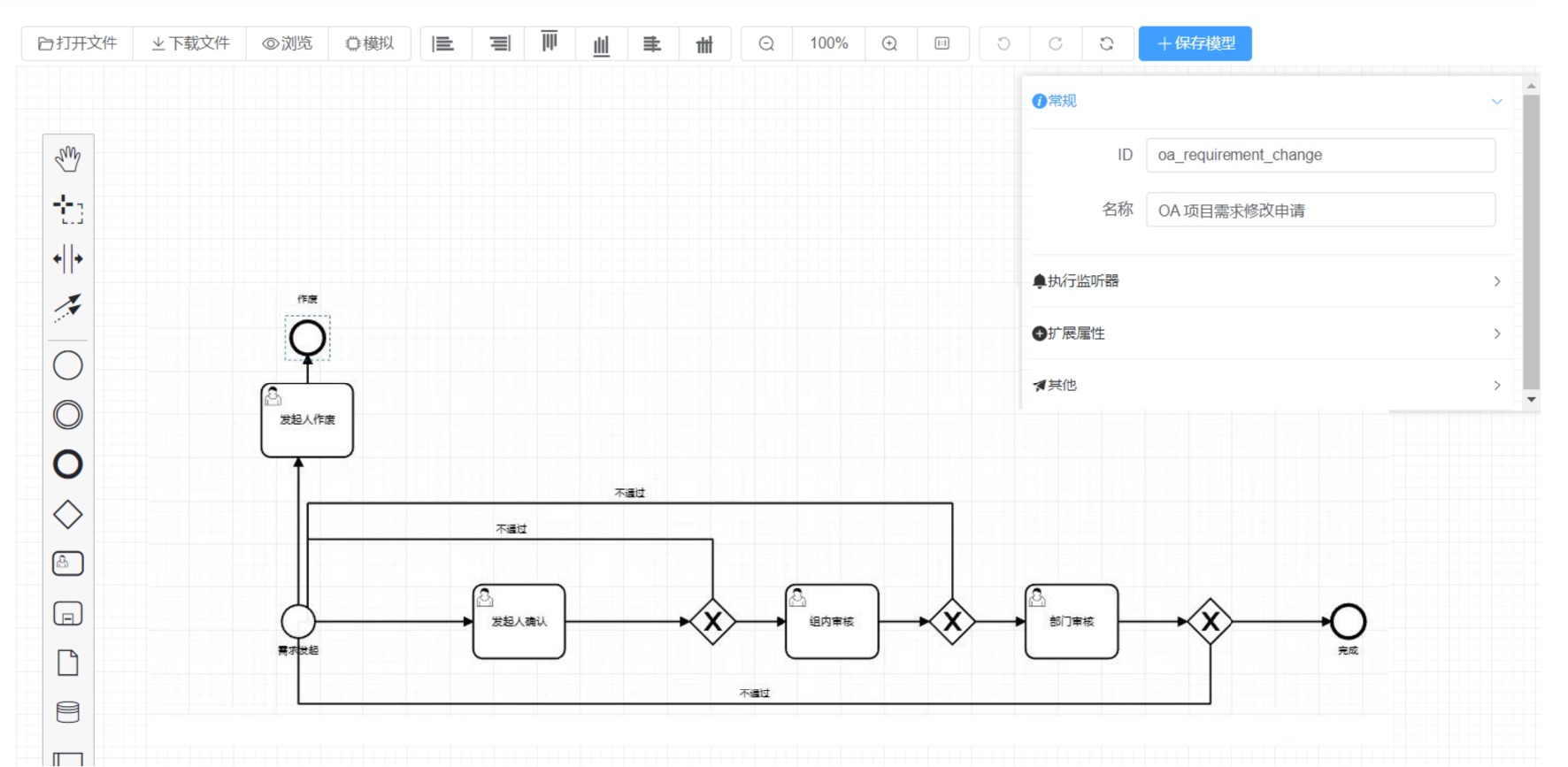Image resolution: width=1568 pixels, height=767 pixels.
Task: Create a data object from palette
Action: click(x=68, y=663)
